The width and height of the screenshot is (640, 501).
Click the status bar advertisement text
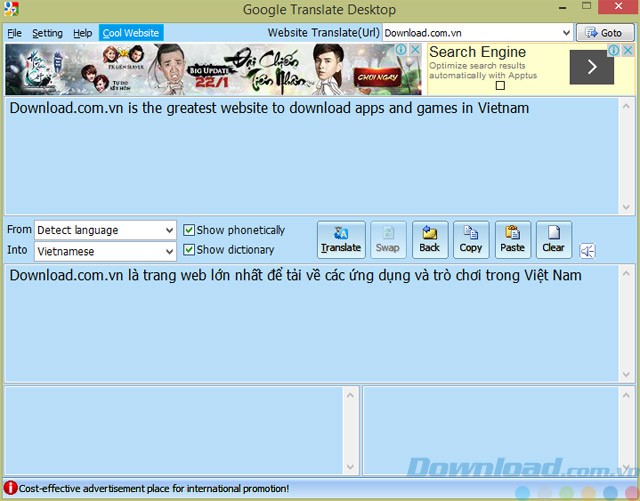(x=154, y=488)
